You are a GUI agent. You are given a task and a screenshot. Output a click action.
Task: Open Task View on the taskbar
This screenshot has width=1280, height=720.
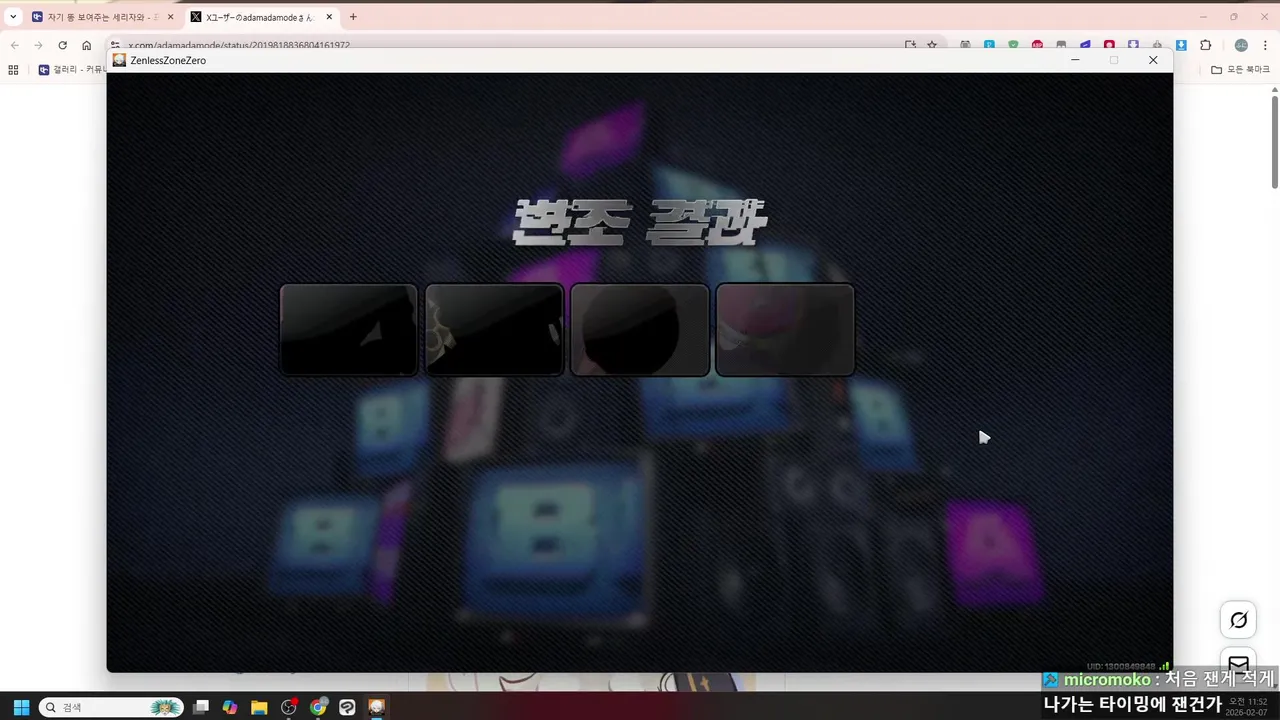pos(201,707)
